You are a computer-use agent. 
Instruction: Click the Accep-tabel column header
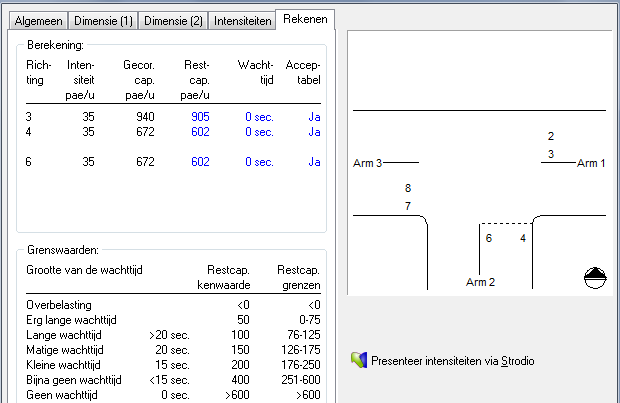click(303, 72)
